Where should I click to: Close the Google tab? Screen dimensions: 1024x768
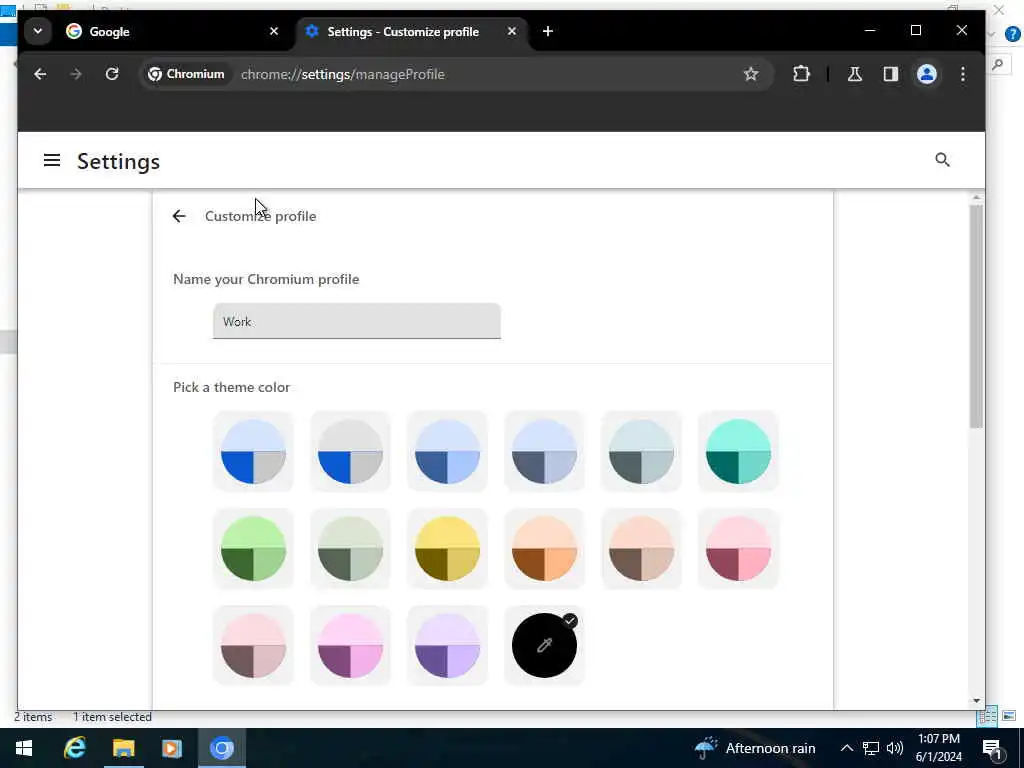pyautogui.click(x=274, y=31)
